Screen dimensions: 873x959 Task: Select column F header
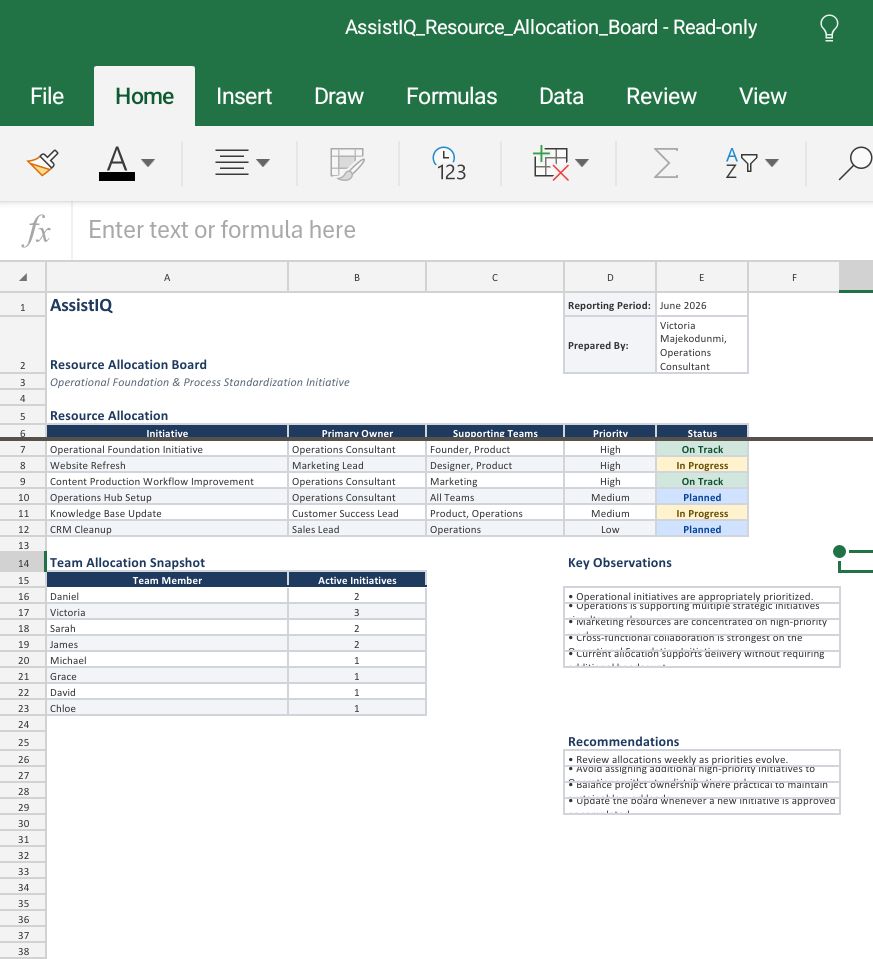[794, 278]
